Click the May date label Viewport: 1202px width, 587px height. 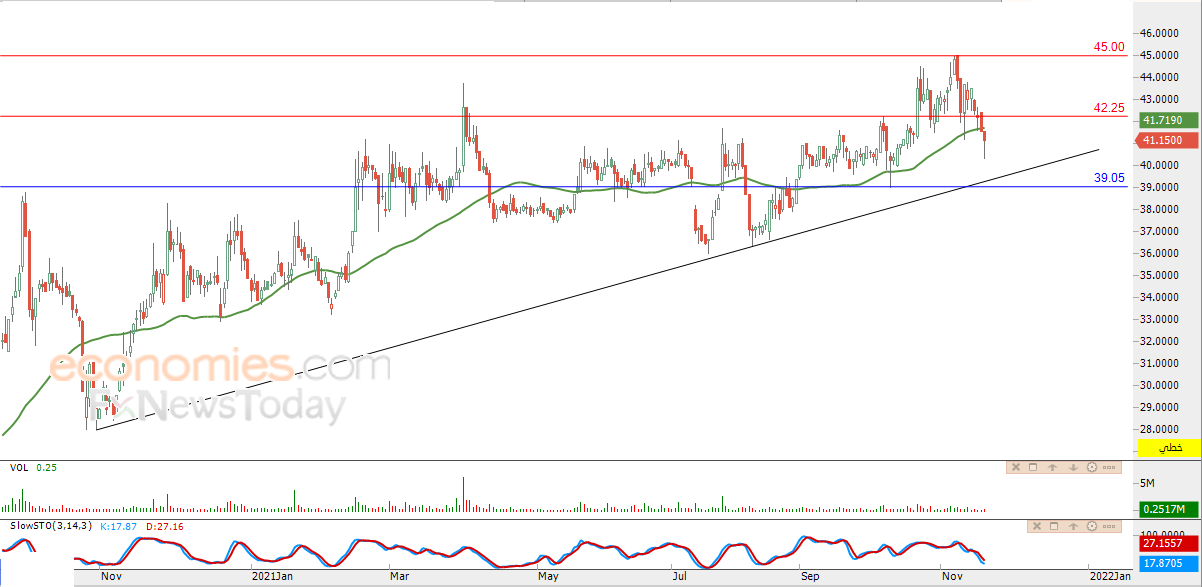click(547, 576)
